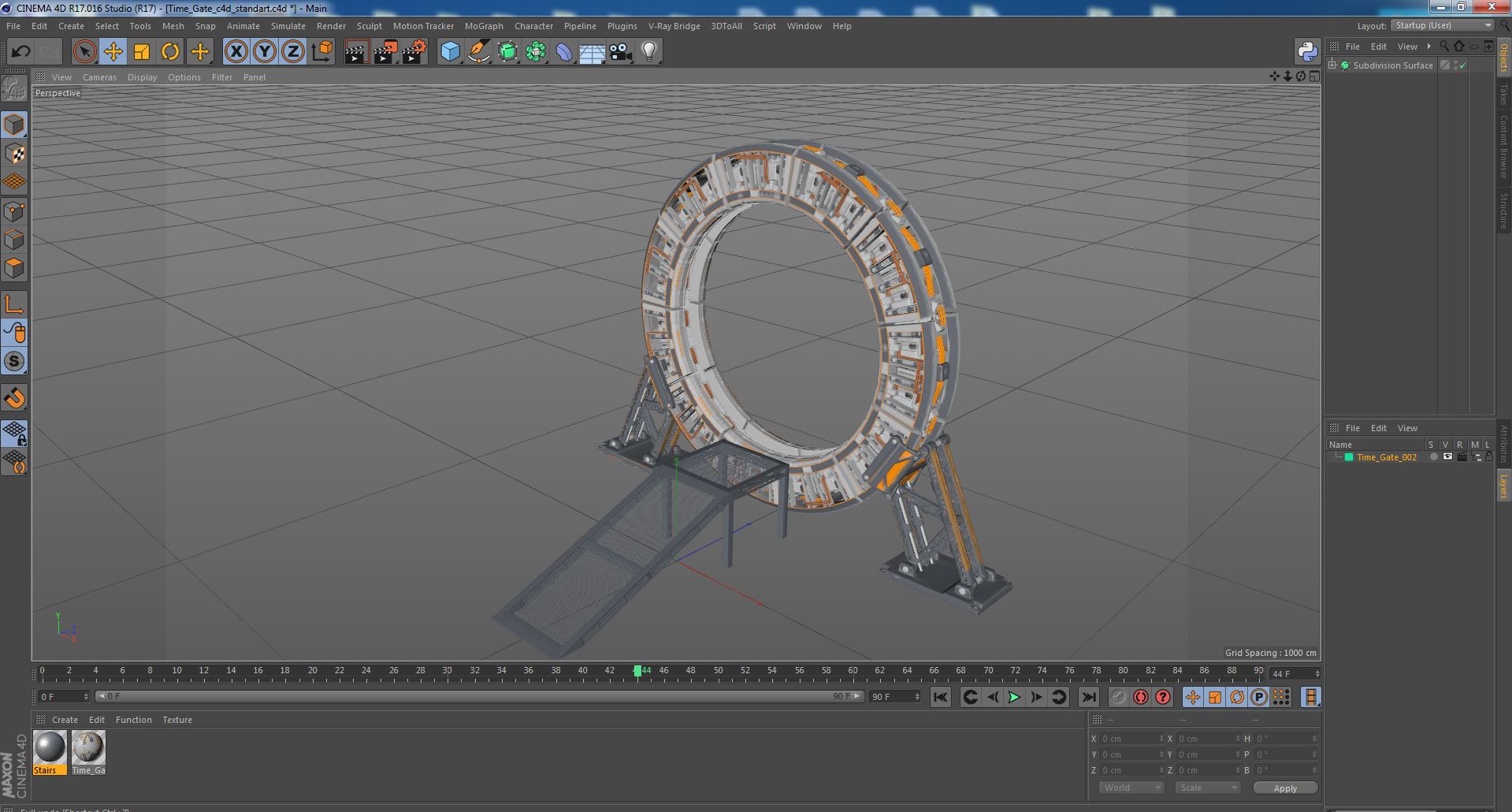Switch to Texture mode
The height and width of the screenshot is (812, 1512).
pyautogui.click(x=14, y=154)
